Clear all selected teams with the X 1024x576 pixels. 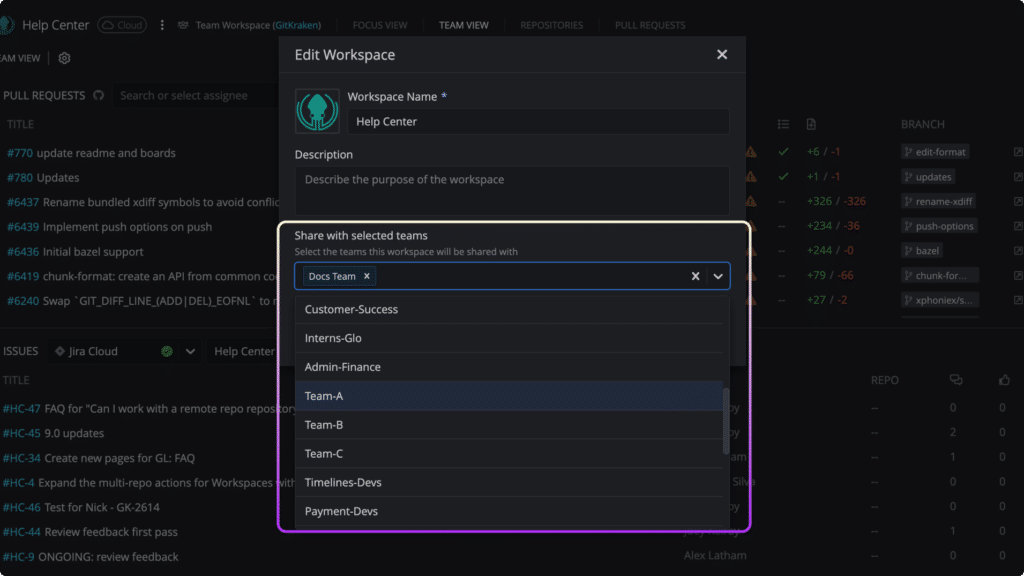coord(695,276)
